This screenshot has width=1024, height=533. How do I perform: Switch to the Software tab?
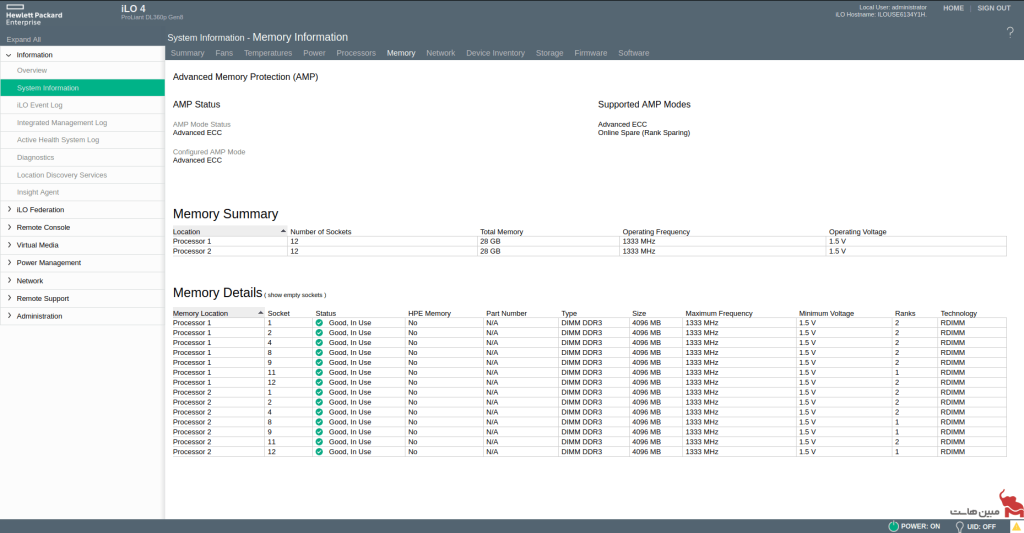click(x=633, y=53)
